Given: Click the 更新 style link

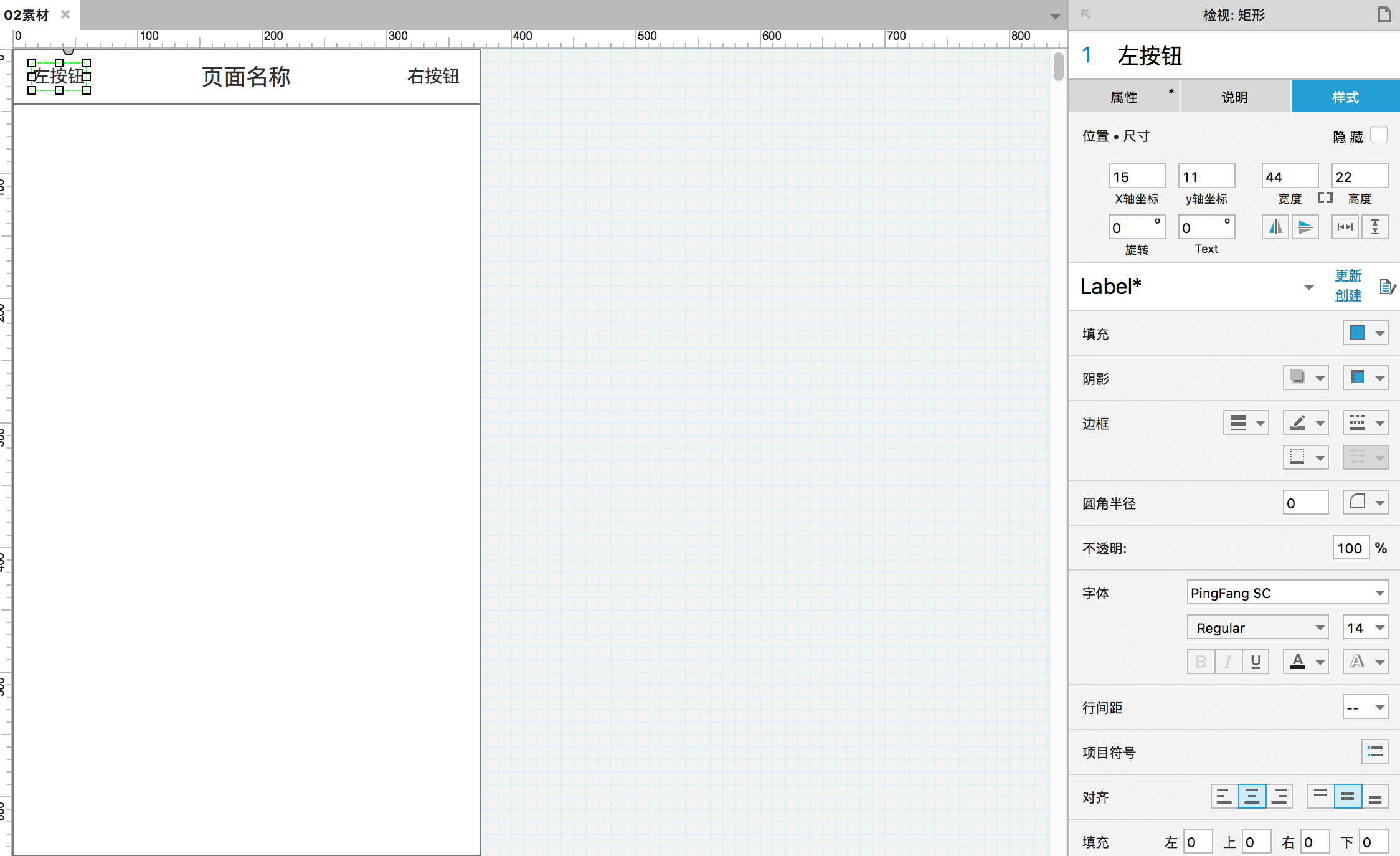Looking at the screenshot, I should (1348, 275).
